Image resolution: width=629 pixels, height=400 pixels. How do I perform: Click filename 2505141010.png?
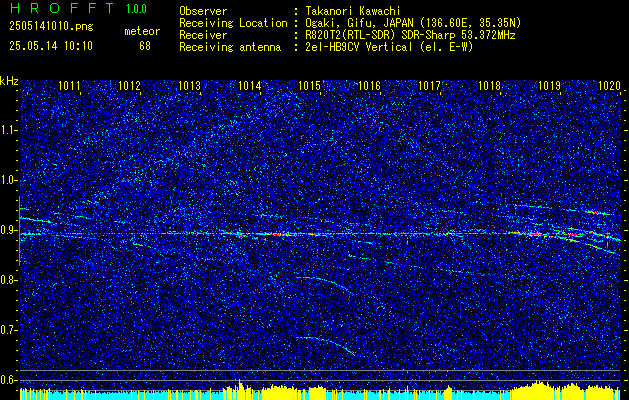[51, 27]
